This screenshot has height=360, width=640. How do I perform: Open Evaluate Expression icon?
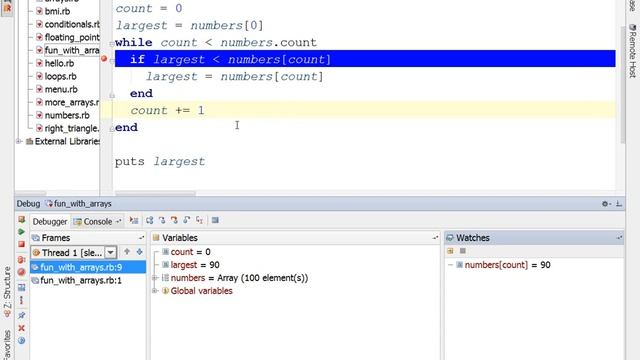click(215, 220)
